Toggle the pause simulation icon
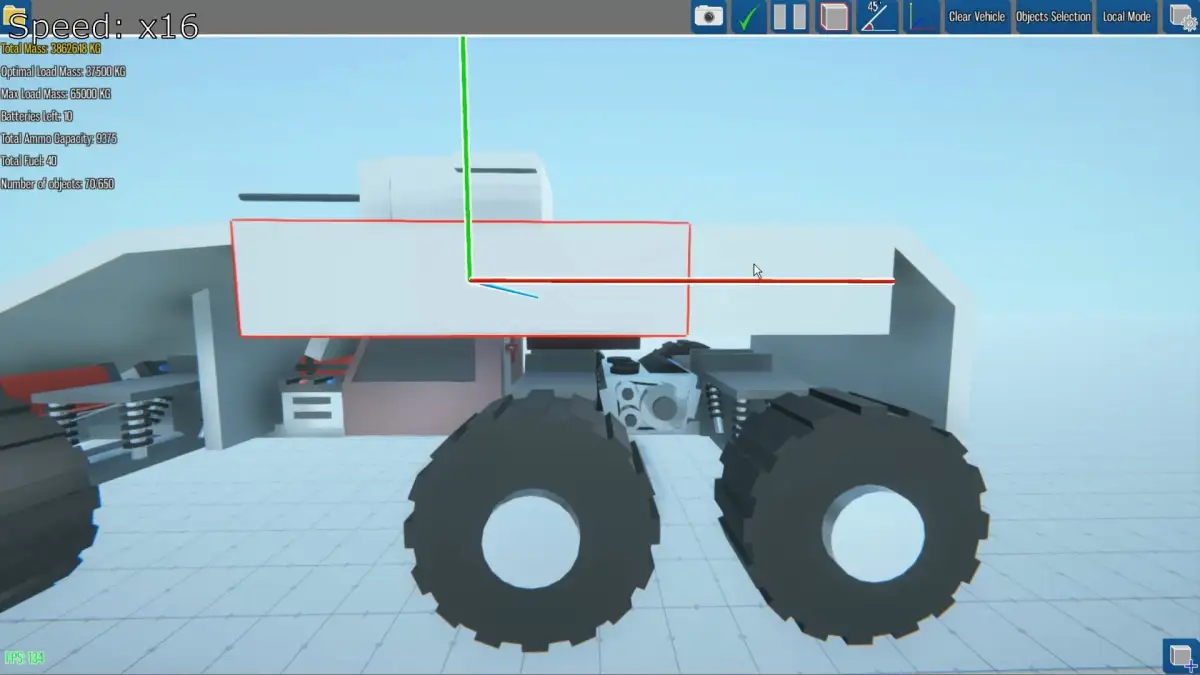Screen dimensions: 1200x675 click(x=790, y=16)
